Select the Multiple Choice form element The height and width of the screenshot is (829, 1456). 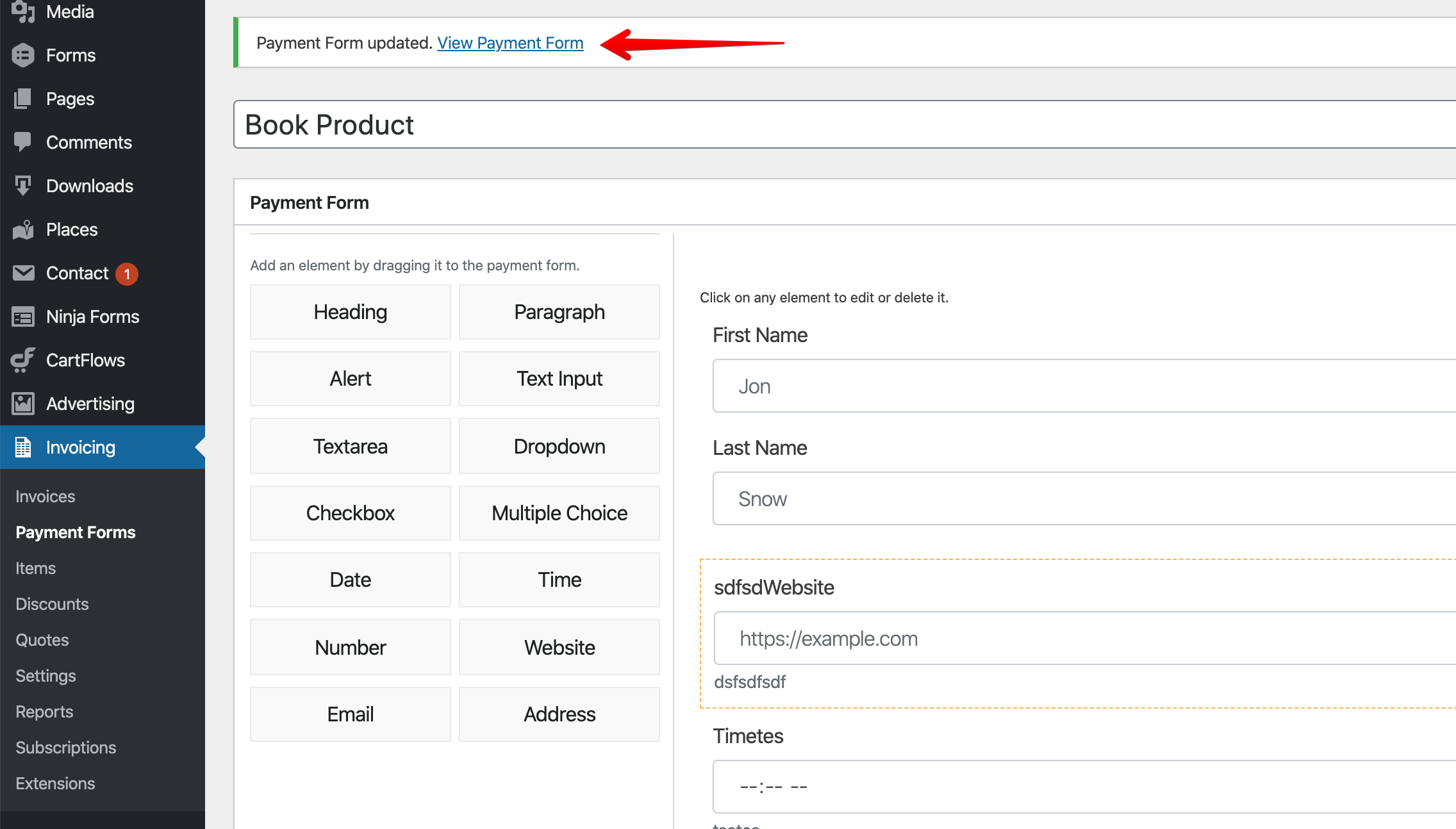pos(559,513)
